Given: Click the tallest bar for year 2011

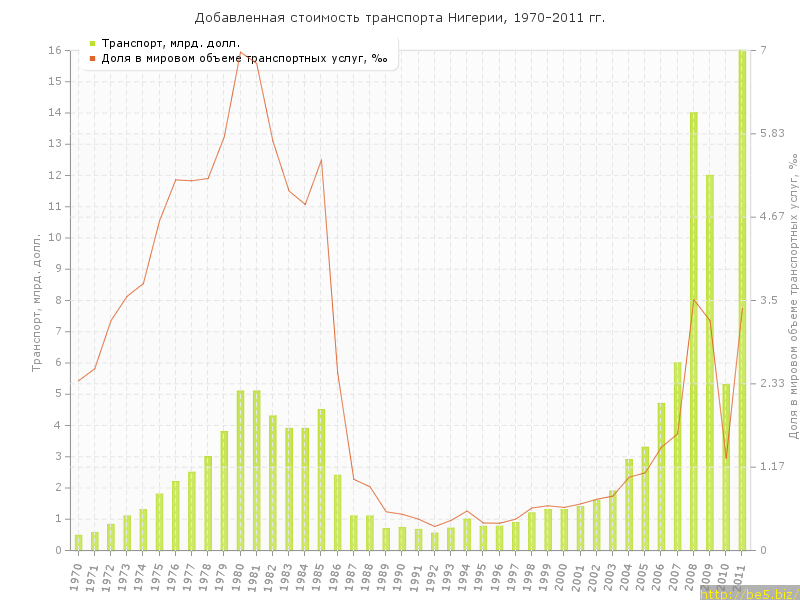Looking at the screenshot, I should click(742, 300).
